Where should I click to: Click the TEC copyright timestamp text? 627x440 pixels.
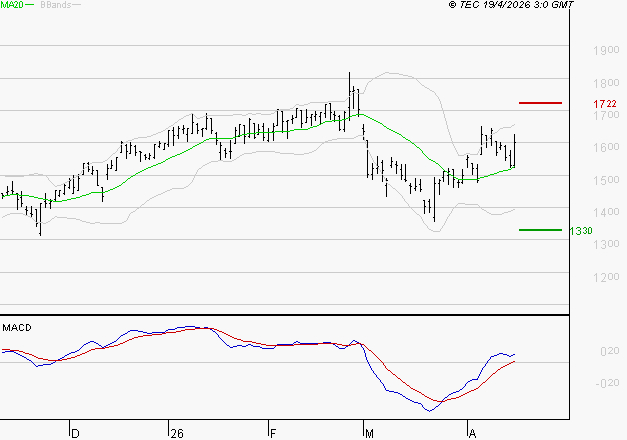coord(511,5)
